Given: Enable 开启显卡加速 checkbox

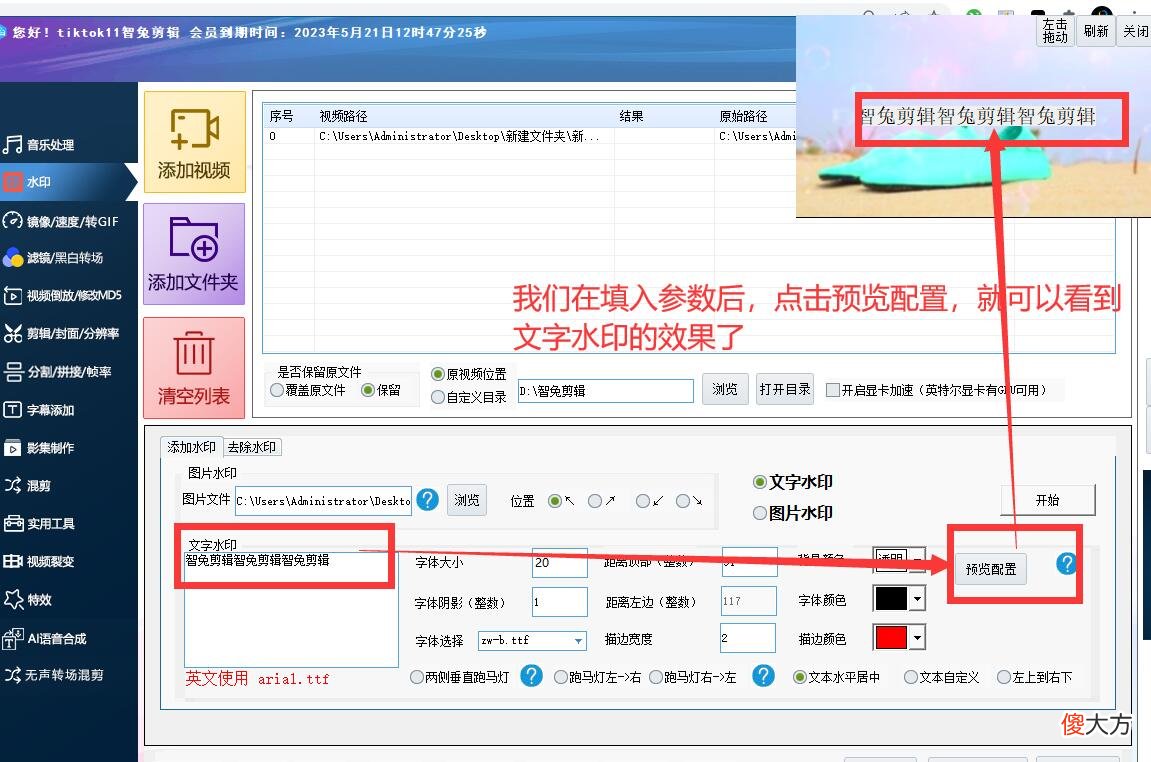Looking at the screenshot, I should (x=833, y=391).
